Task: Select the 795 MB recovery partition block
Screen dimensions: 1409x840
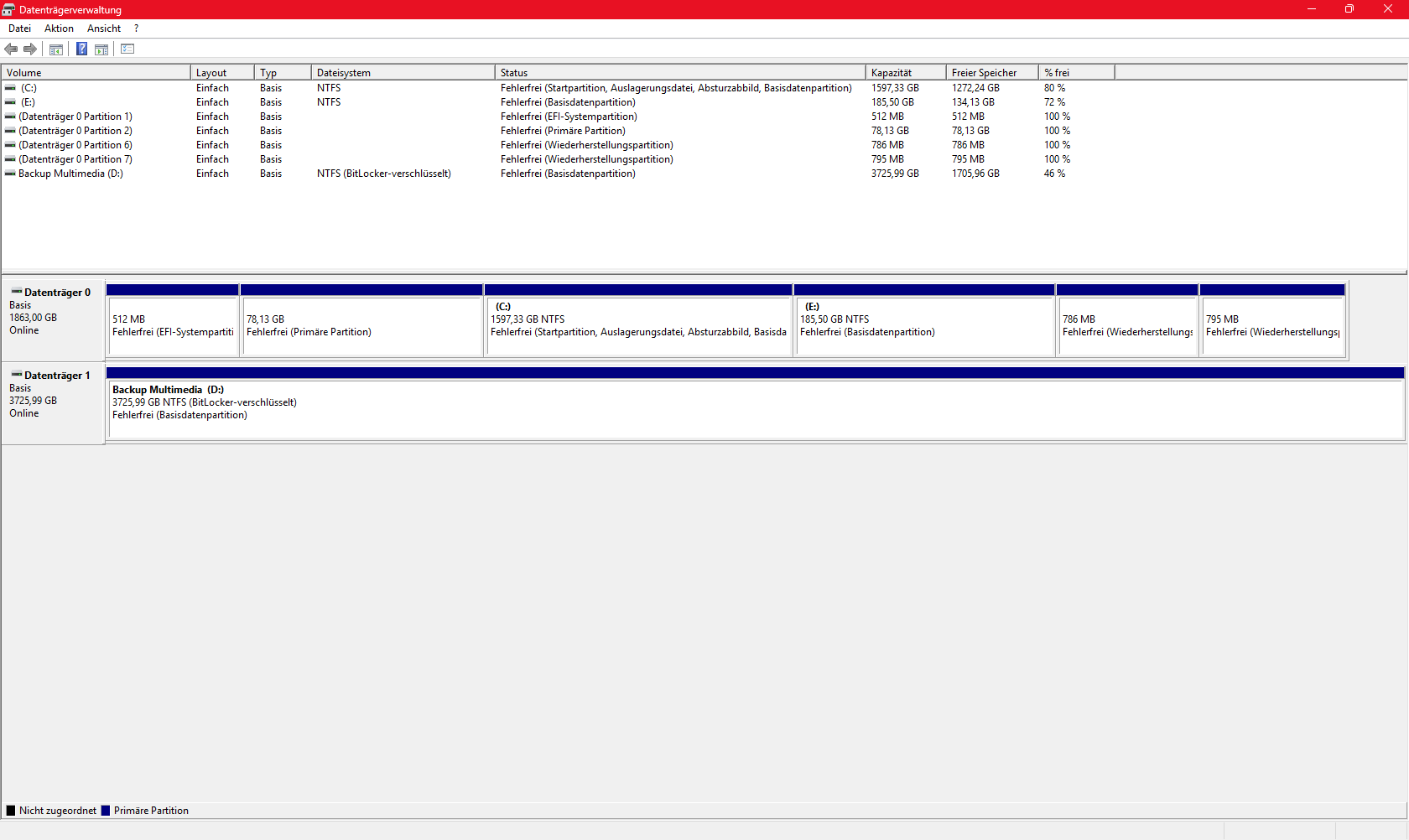Action: [1272, 320]
